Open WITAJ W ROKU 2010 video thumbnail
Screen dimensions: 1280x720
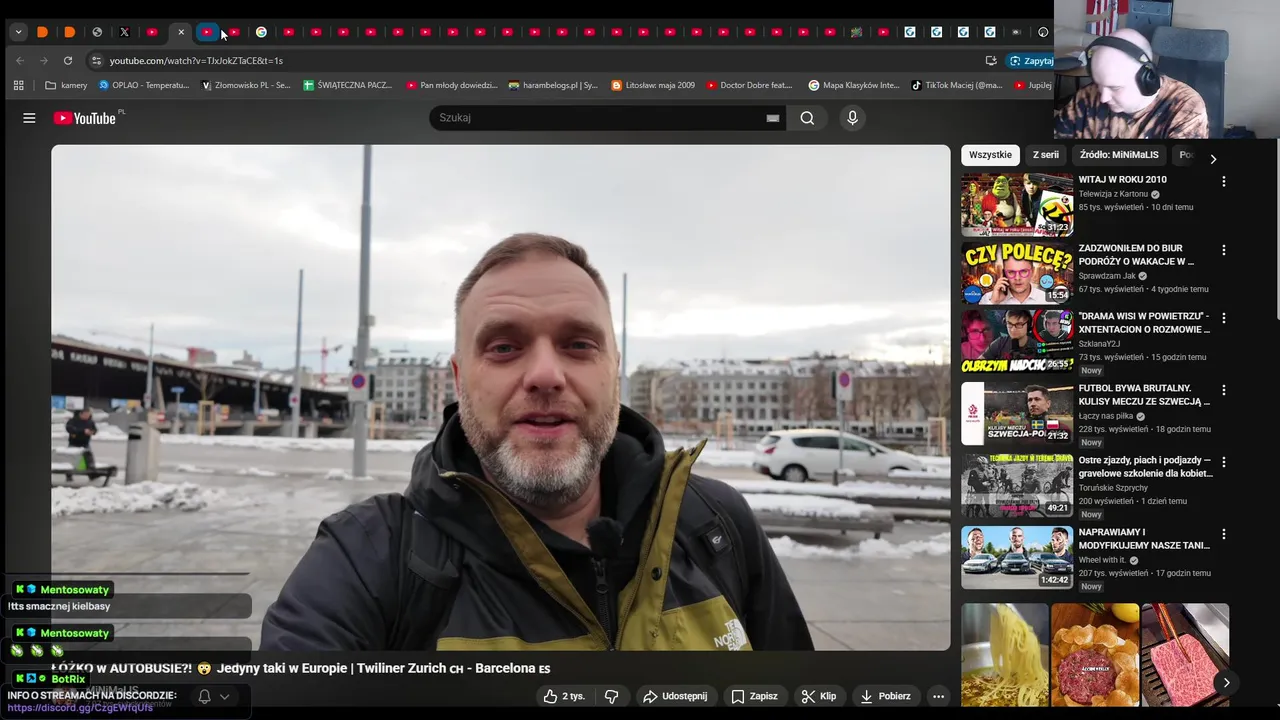pos(1017,205)
